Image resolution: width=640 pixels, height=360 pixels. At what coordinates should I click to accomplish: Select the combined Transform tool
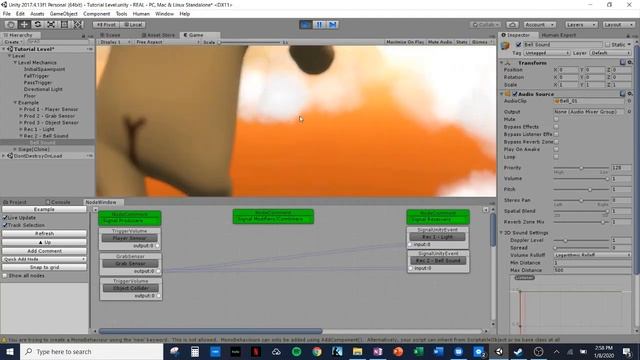(78, 24)
